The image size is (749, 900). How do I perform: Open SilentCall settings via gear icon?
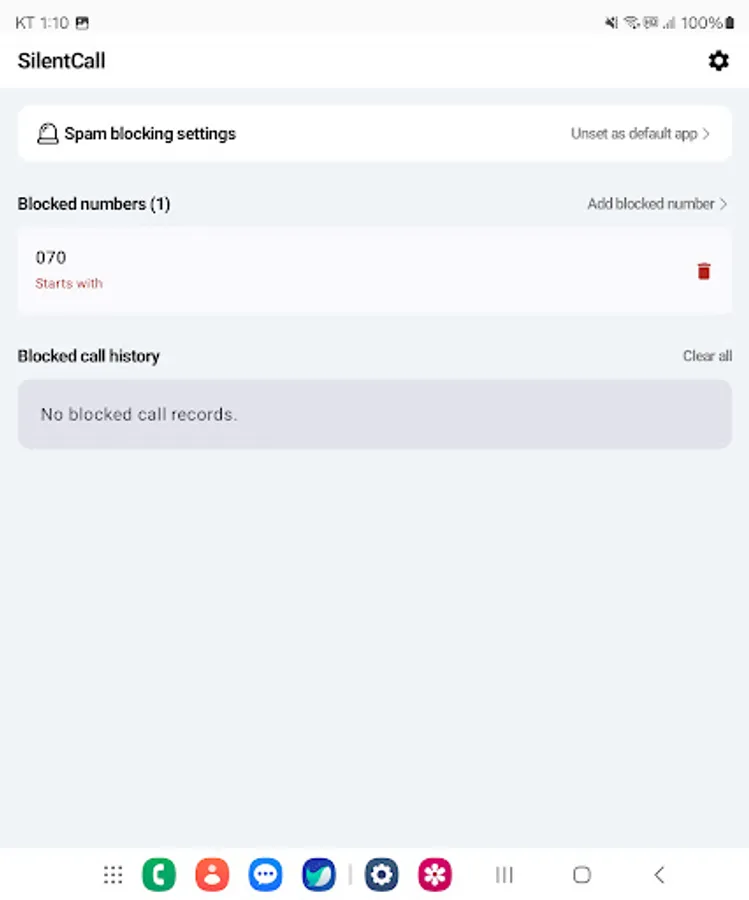[718, 61]
